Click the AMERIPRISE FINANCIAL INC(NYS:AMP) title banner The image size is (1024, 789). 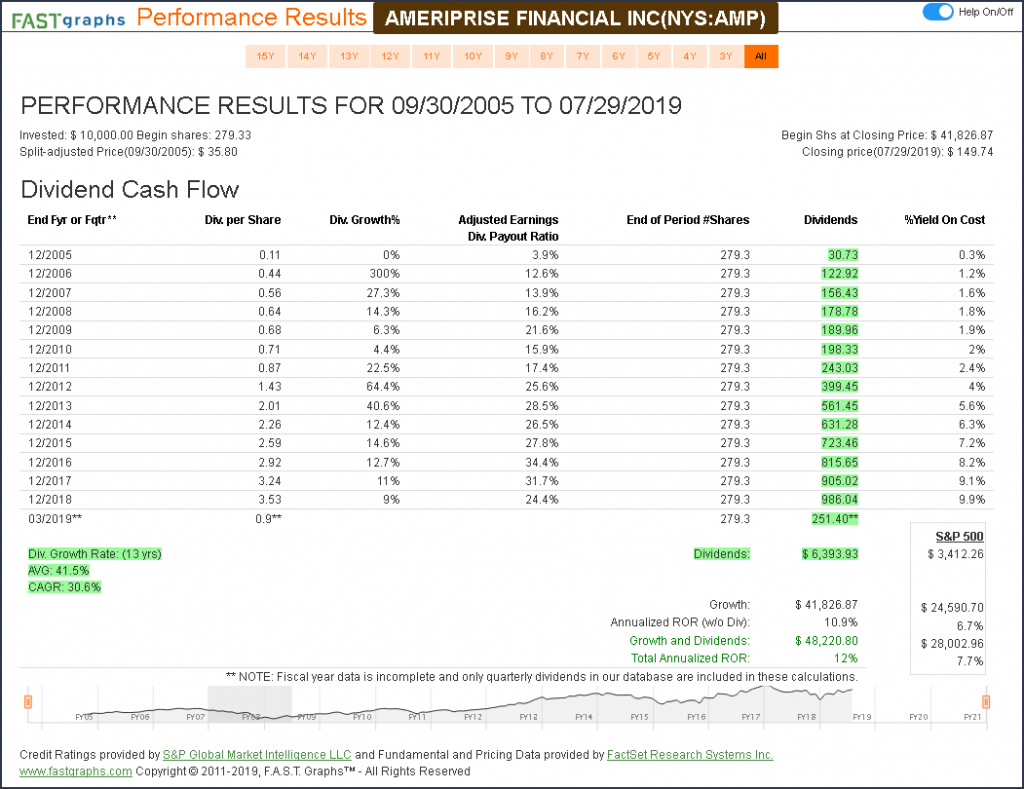pyautogui.click(x=575, y=18)
